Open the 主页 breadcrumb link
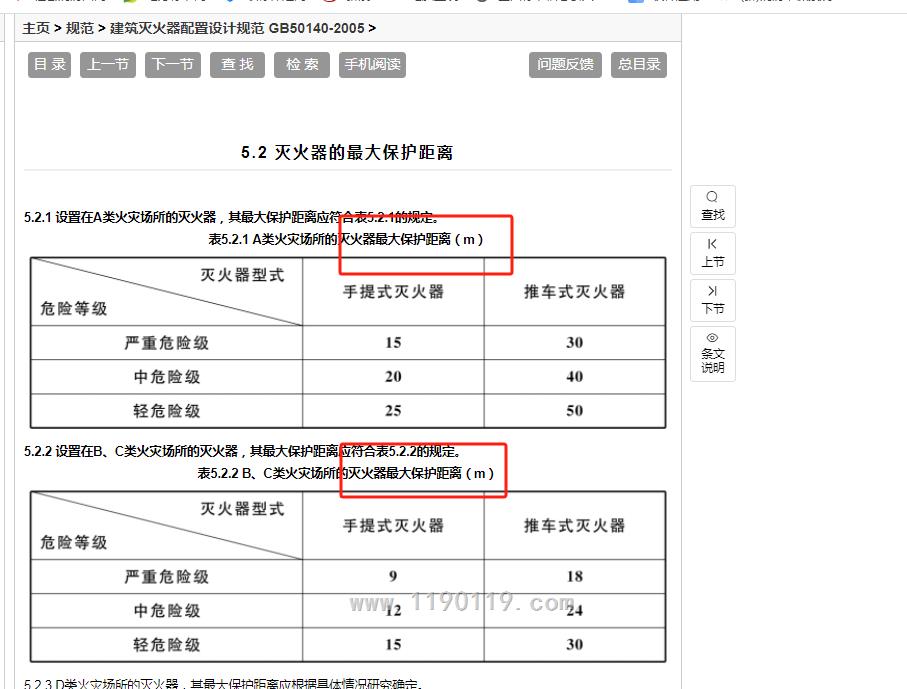 pyautogui.click(x=36, y=28)
